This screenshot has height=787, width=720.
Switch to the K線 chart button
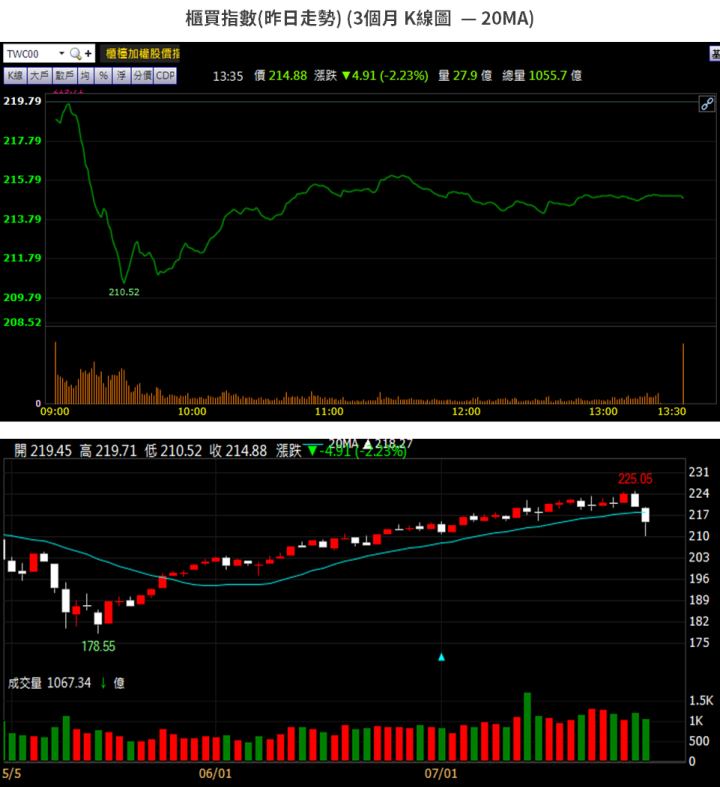click(x=15, y=76)
